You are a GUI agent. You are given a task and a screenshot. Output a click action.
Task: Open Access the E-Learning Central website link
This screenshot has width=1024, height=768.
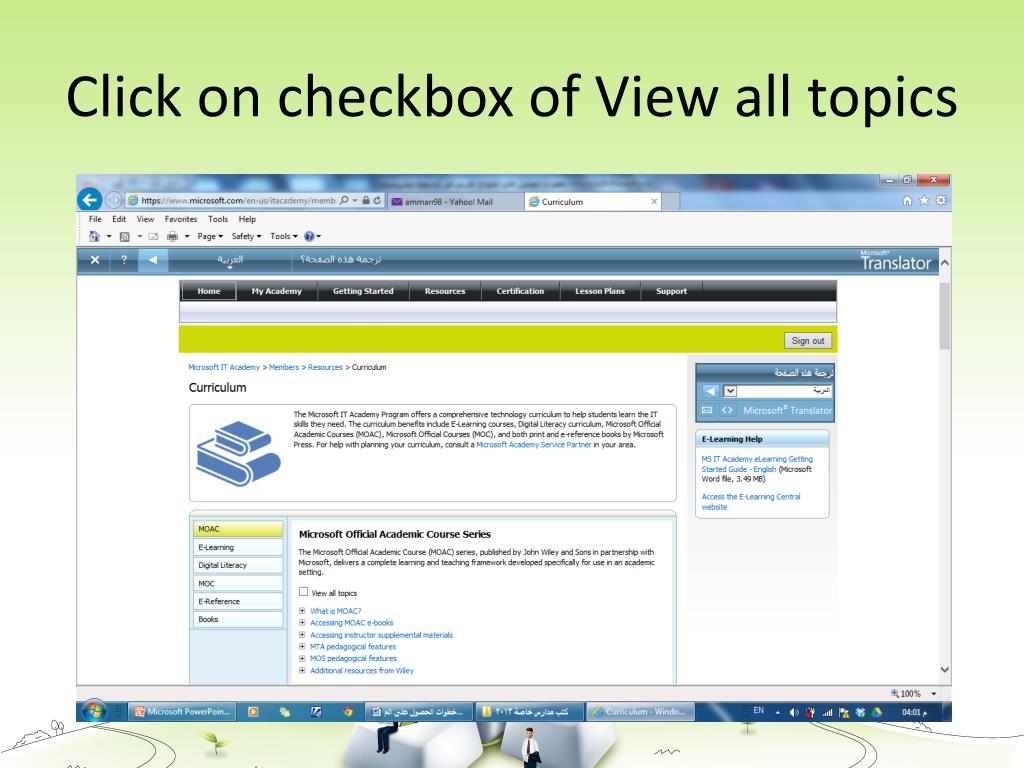(750, 502)
